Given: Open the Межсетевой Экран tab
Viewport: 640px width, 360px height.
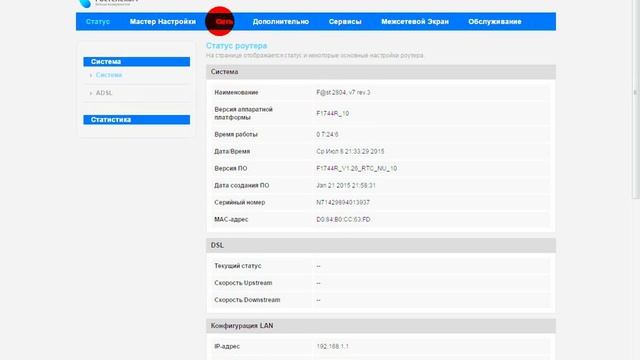Looking at the screenshot, I should [x=415, y=22].
